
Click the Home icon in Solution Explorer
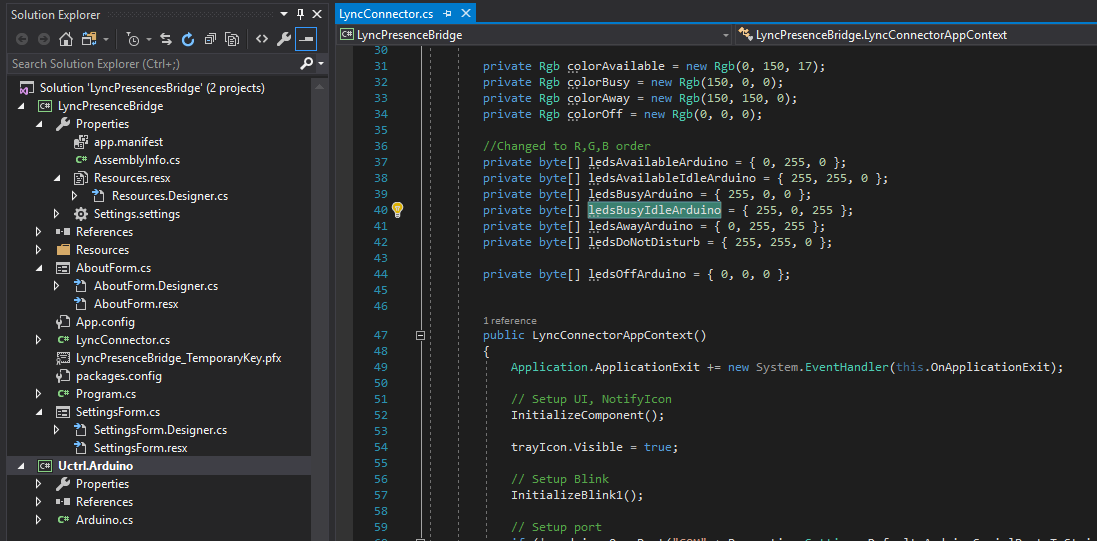[x=65, y=39]
